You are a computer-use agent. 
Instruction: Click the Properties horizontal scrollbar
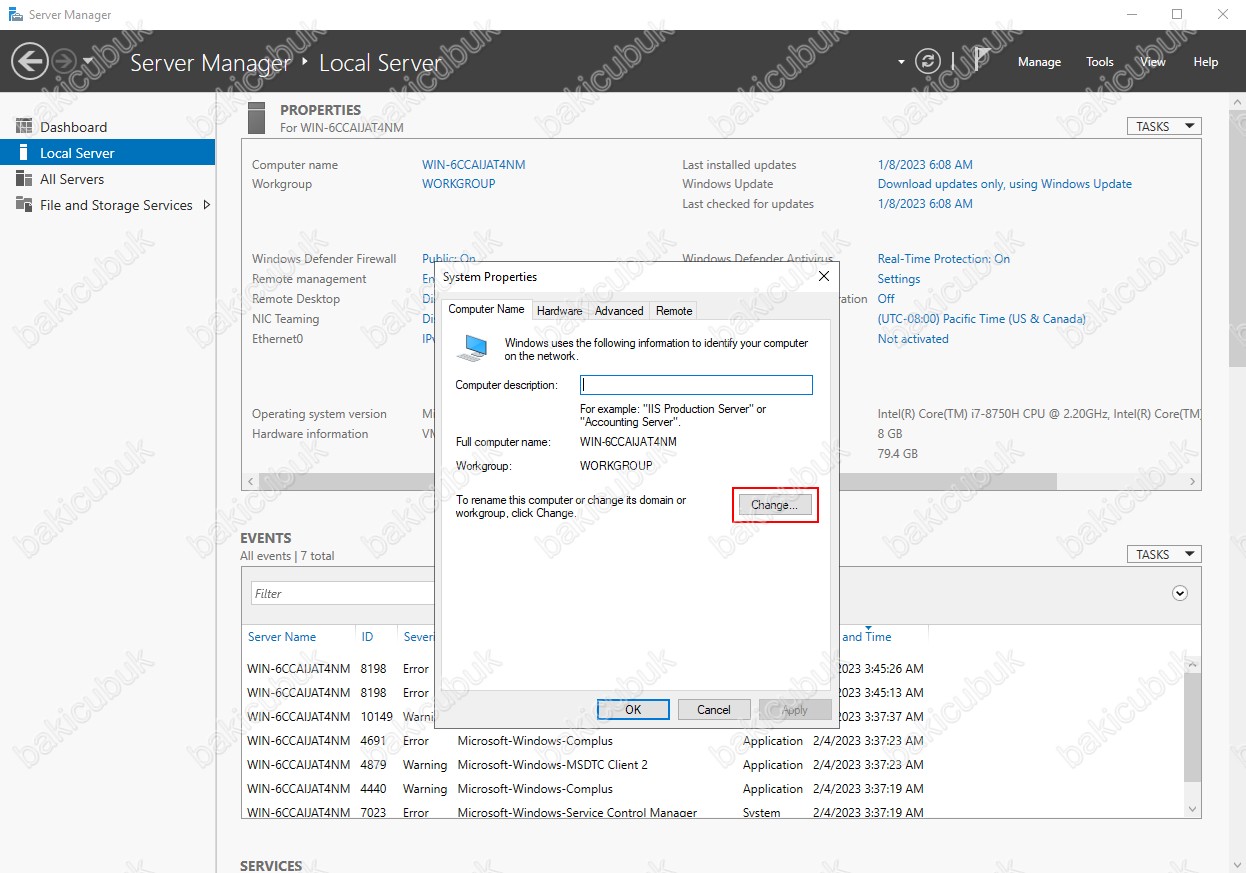(657, 481)
